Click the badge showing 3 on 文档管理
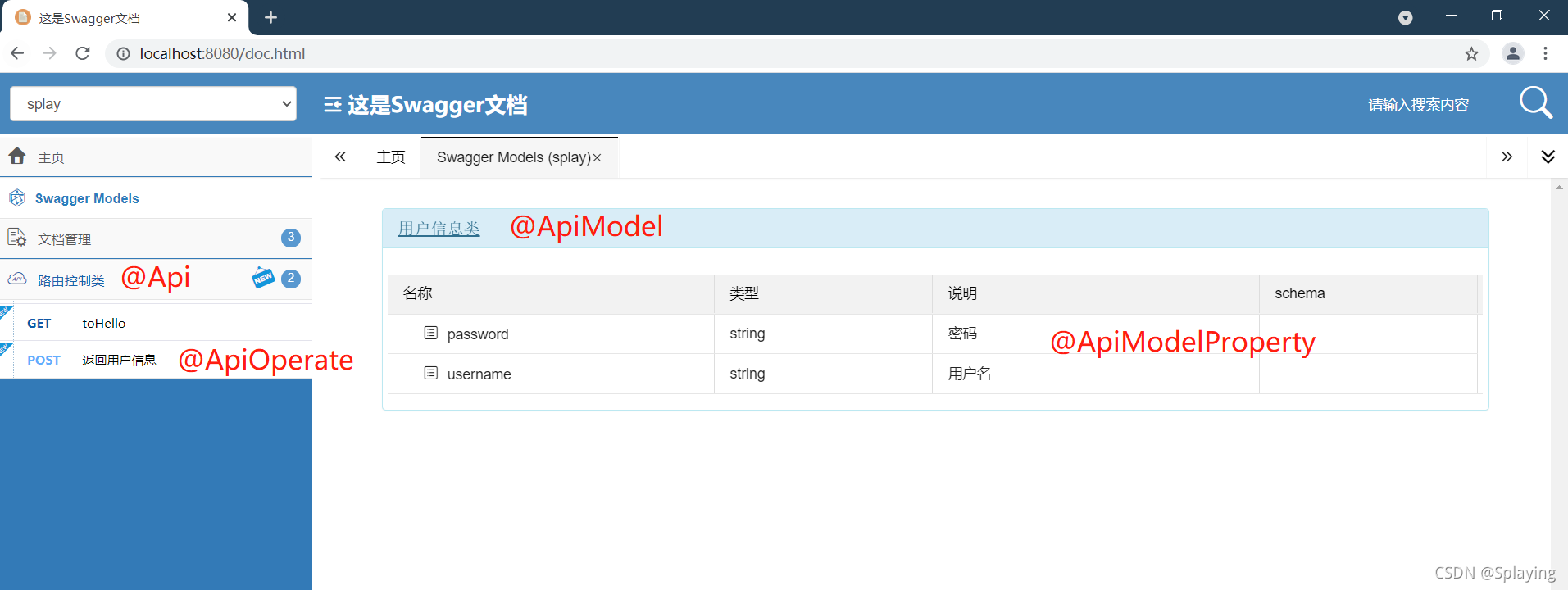The image size is (1568, 590). [x=291, y=238]
